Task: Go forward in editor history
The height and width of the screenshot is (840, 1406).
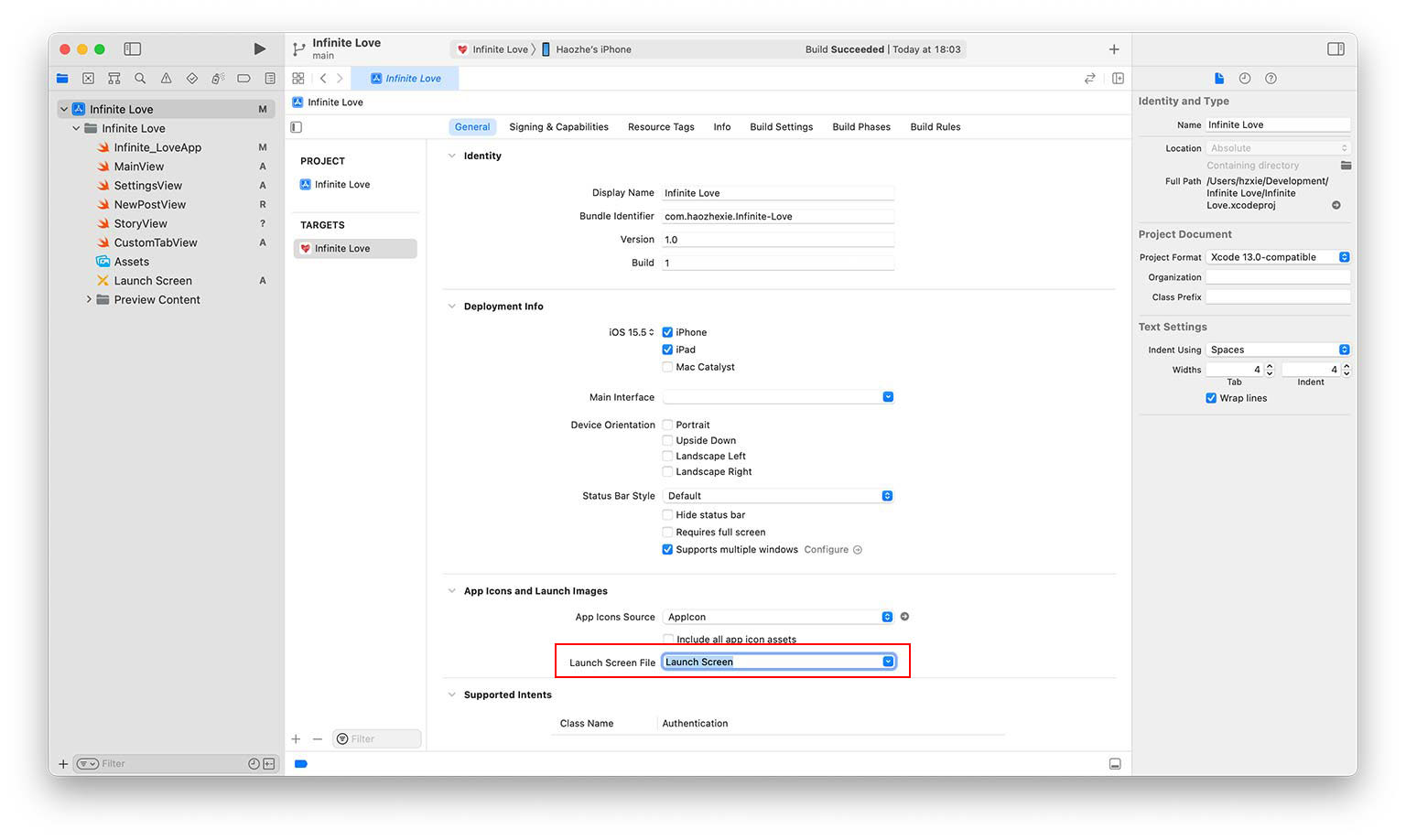Action: coord(340,79)
